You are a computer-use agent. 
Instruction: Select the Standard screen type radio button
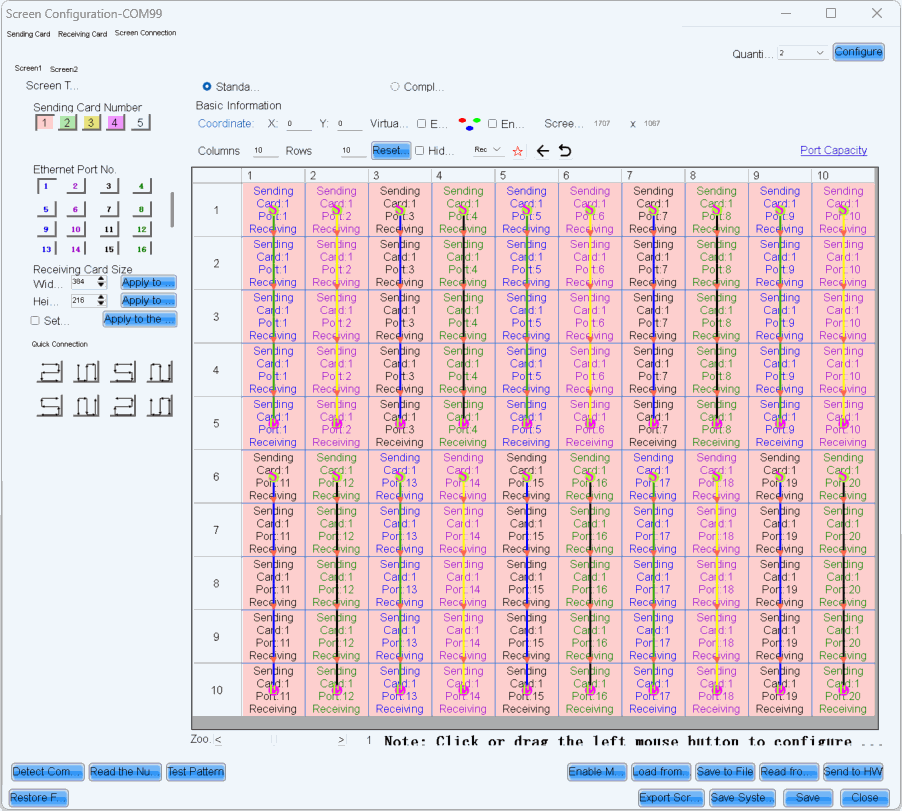[207, 87]
